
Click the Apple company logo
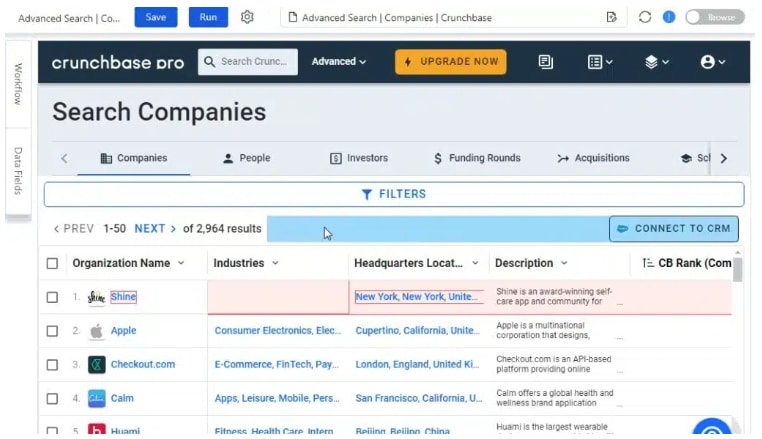pyautogui.click(x=96, y=331)
